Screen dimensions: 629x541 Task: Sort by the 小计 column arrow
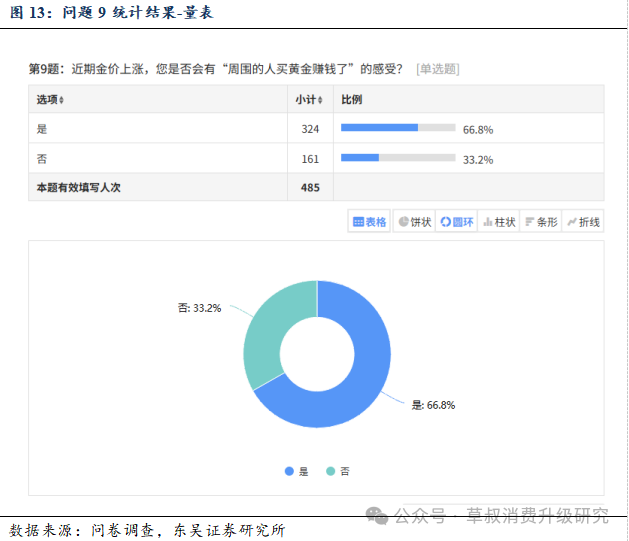320,100
